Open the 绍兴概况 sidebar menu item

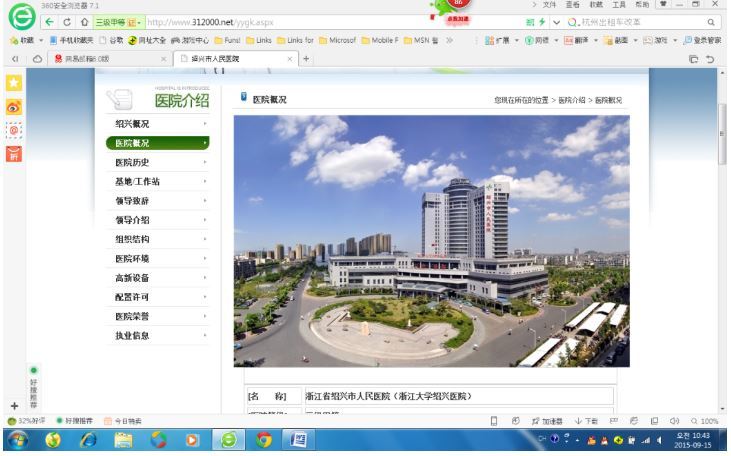[x=158, y=124]
